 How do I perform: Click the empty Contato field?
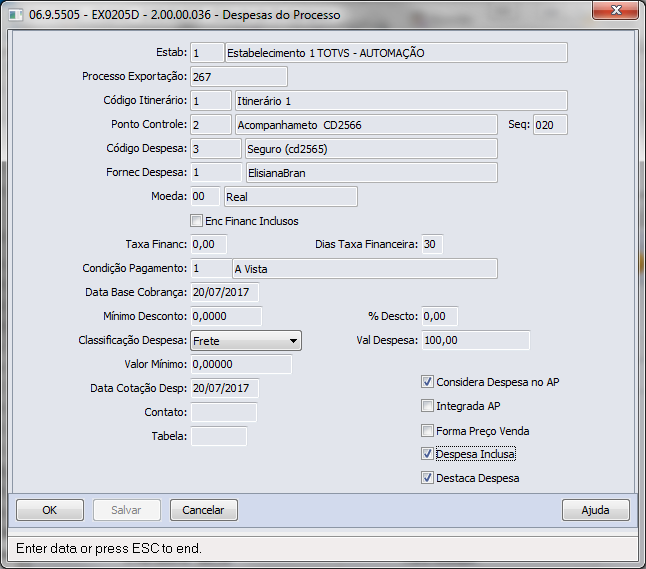(224, 412)
